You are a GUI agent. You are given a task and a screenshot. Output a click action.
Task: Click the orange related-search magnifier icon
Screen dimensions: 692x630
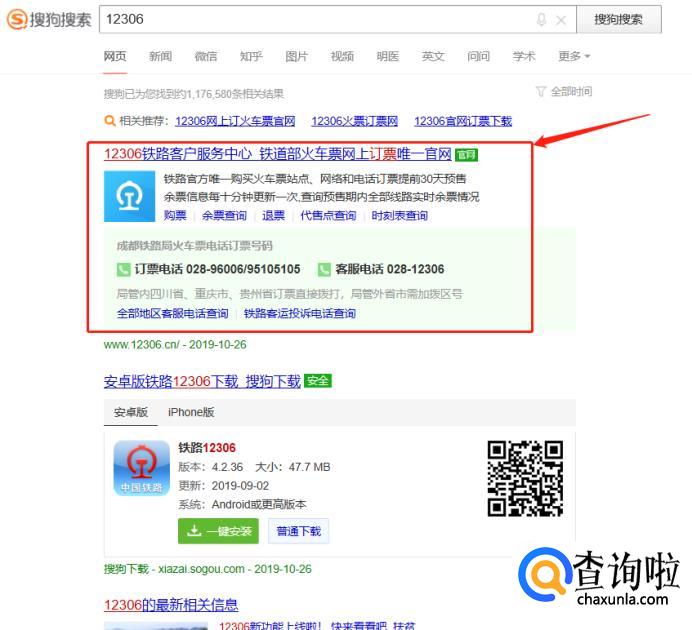coord(109,120)
